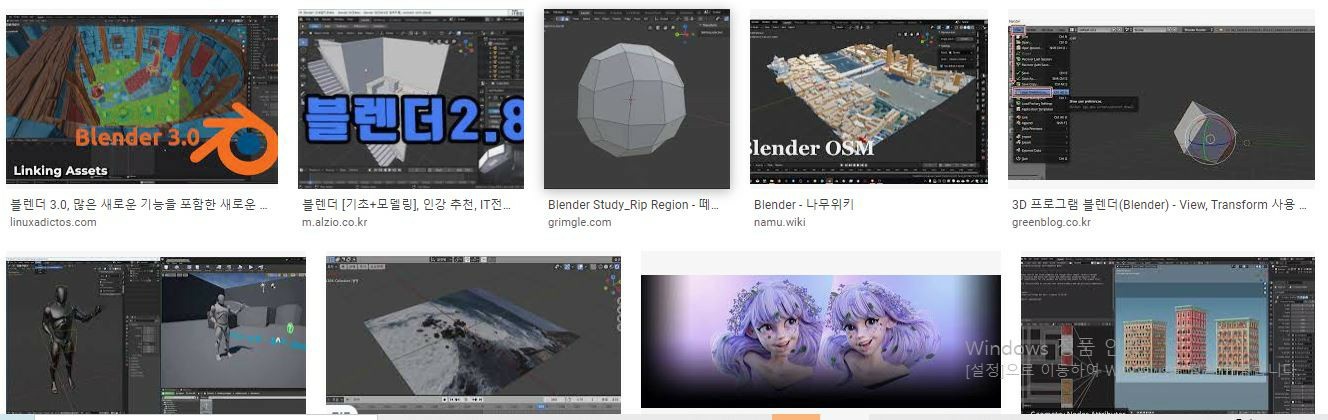Open the Blender file menu screenshot thumbnail

tap(1161, 100)
